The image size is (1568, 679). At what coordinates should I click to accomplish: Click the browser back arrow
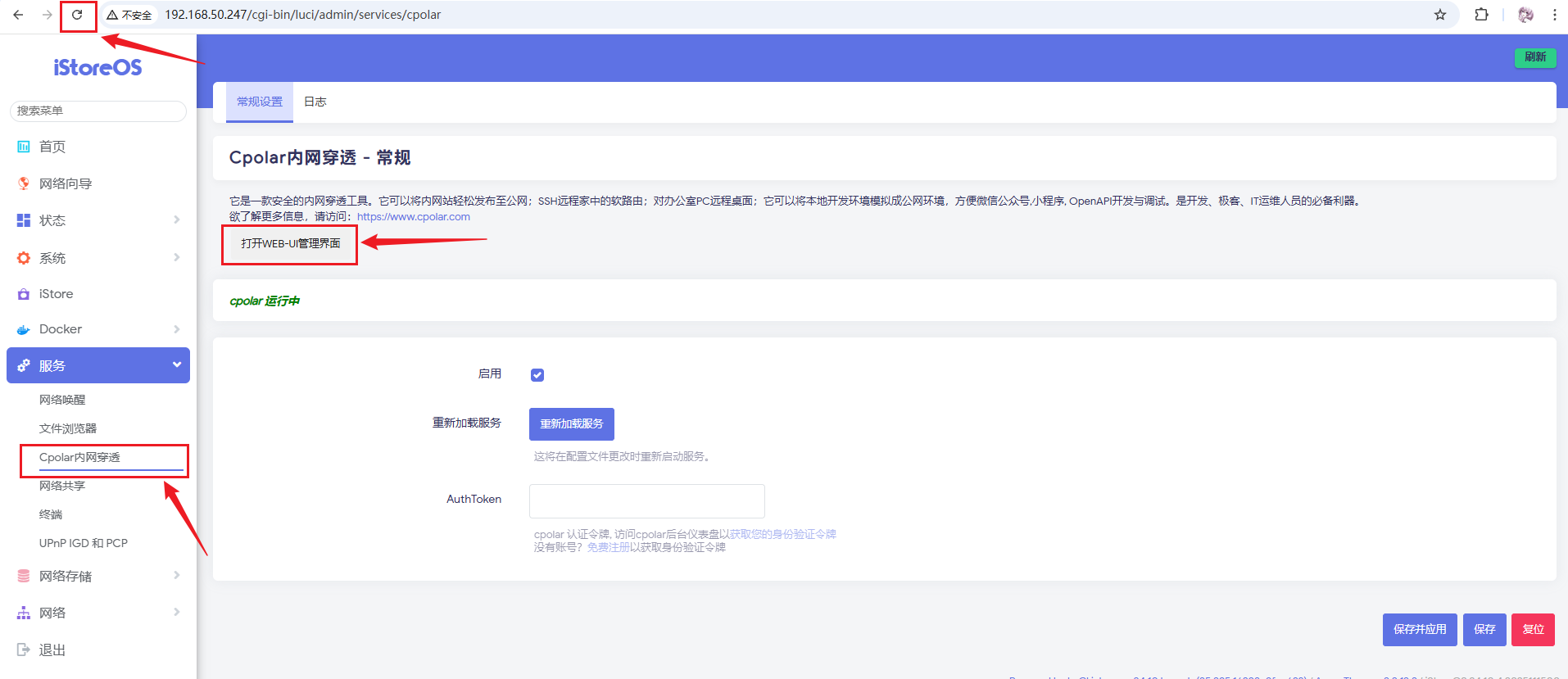click(x=18, y=15)
